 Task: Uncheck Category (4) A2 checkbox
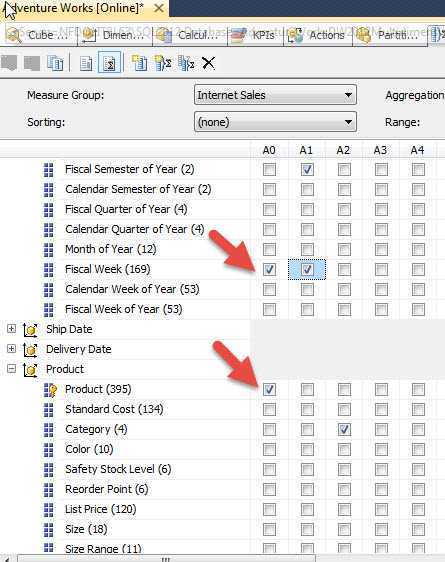[344, 429]
